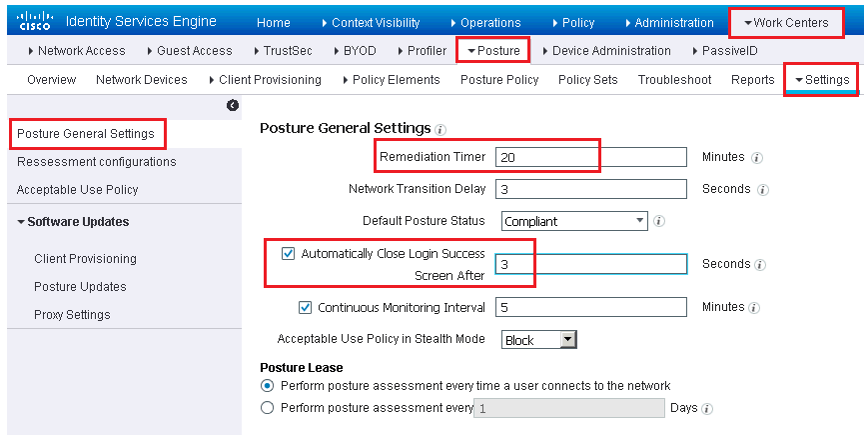
Task: Select radio for posture assessment every time user connects
Action: (x=267, y=385)
